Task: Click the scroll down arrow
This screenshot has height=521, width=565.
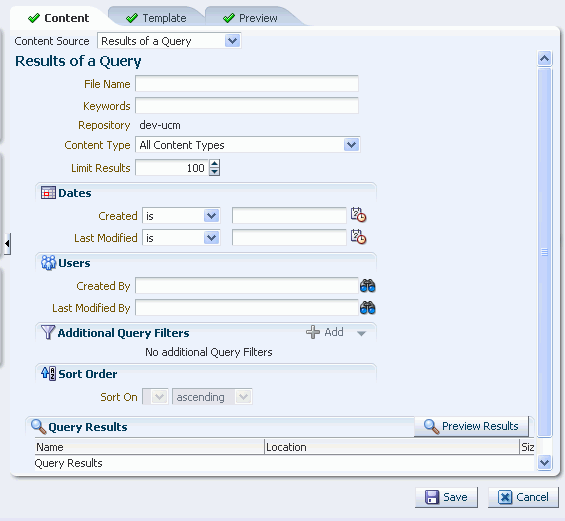Action: (544, 462)
